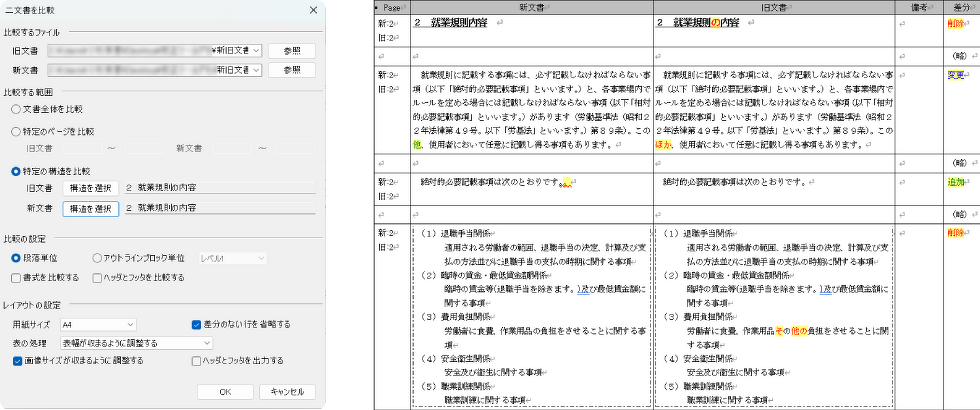Click 参照 button for 新文書 file

(x=291, y=70)
